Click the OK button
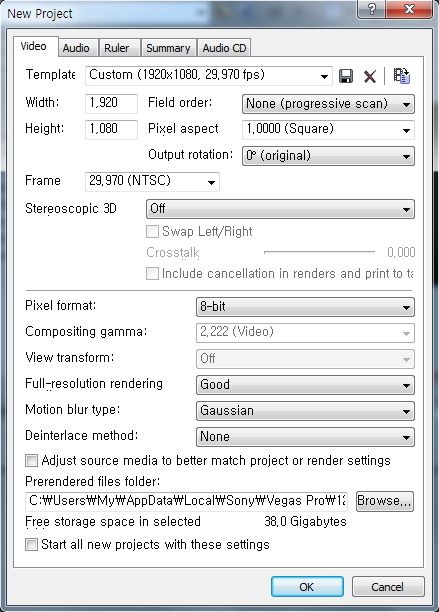The image size is (439, 612). 307,587
